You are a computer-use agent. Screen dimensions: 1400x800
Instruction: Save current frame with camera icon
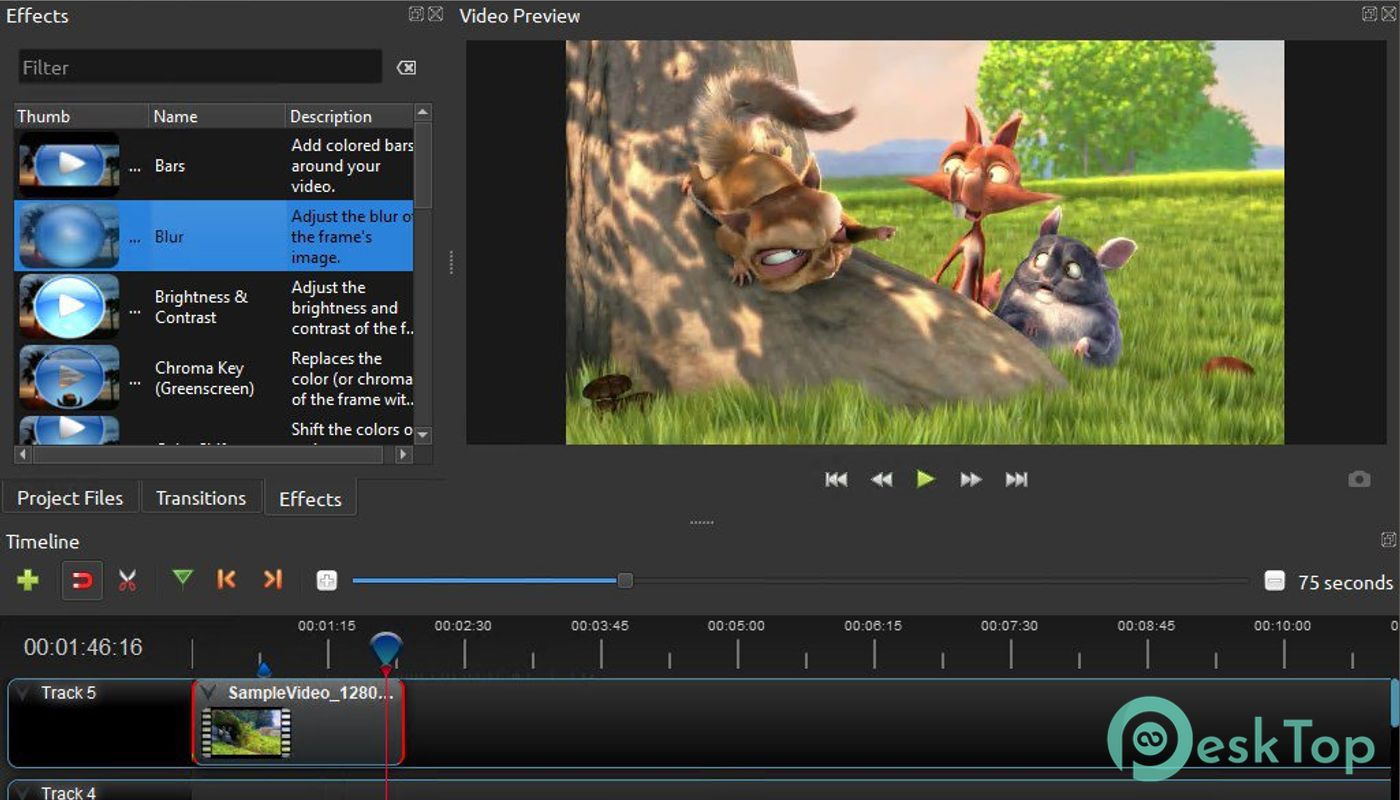click(x=1358, y=480)
